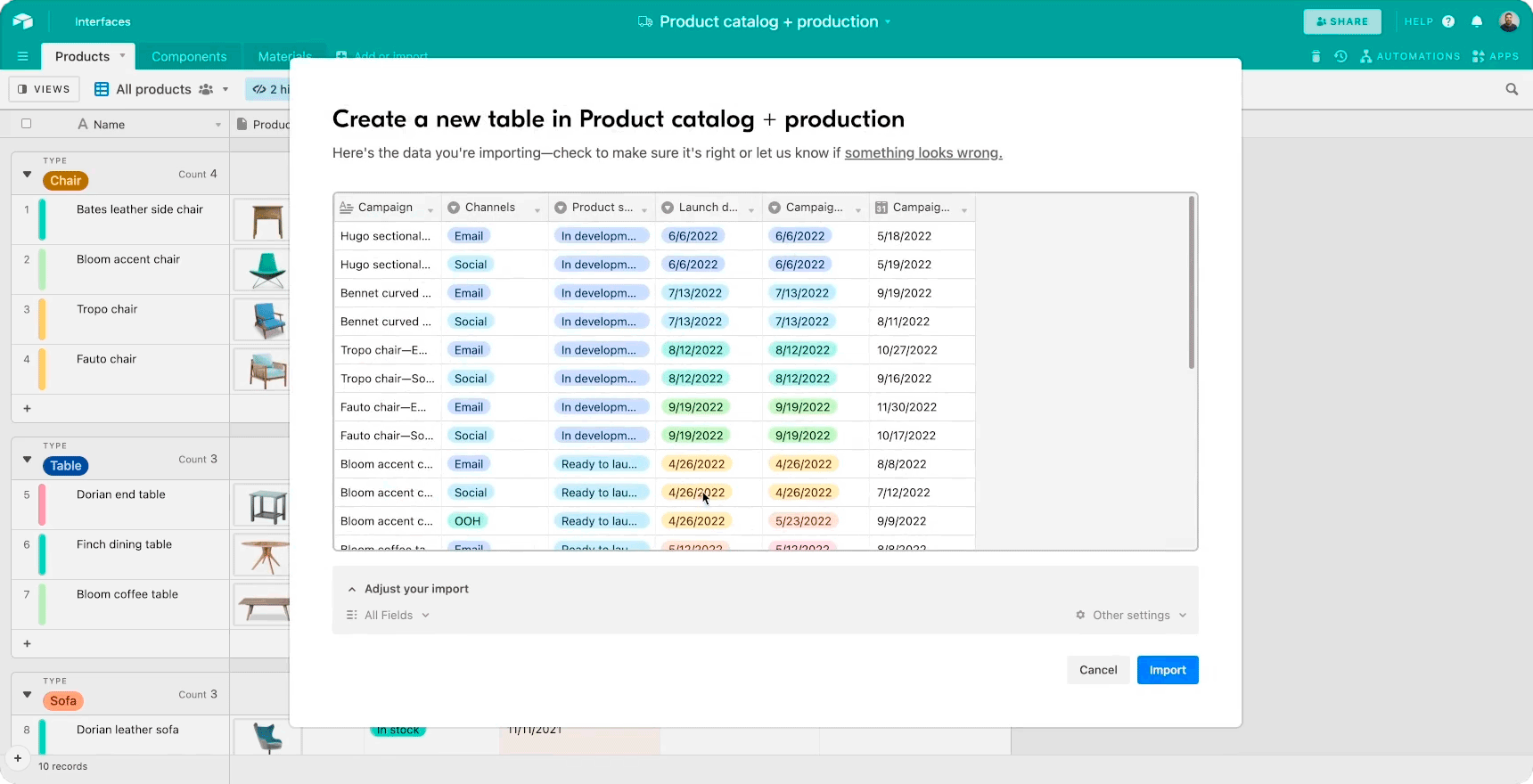The image size is (1533, 784).
Task: Select the Bloom accent chair thumbnail
Action: pyautogui.click(x=266, y=270)
